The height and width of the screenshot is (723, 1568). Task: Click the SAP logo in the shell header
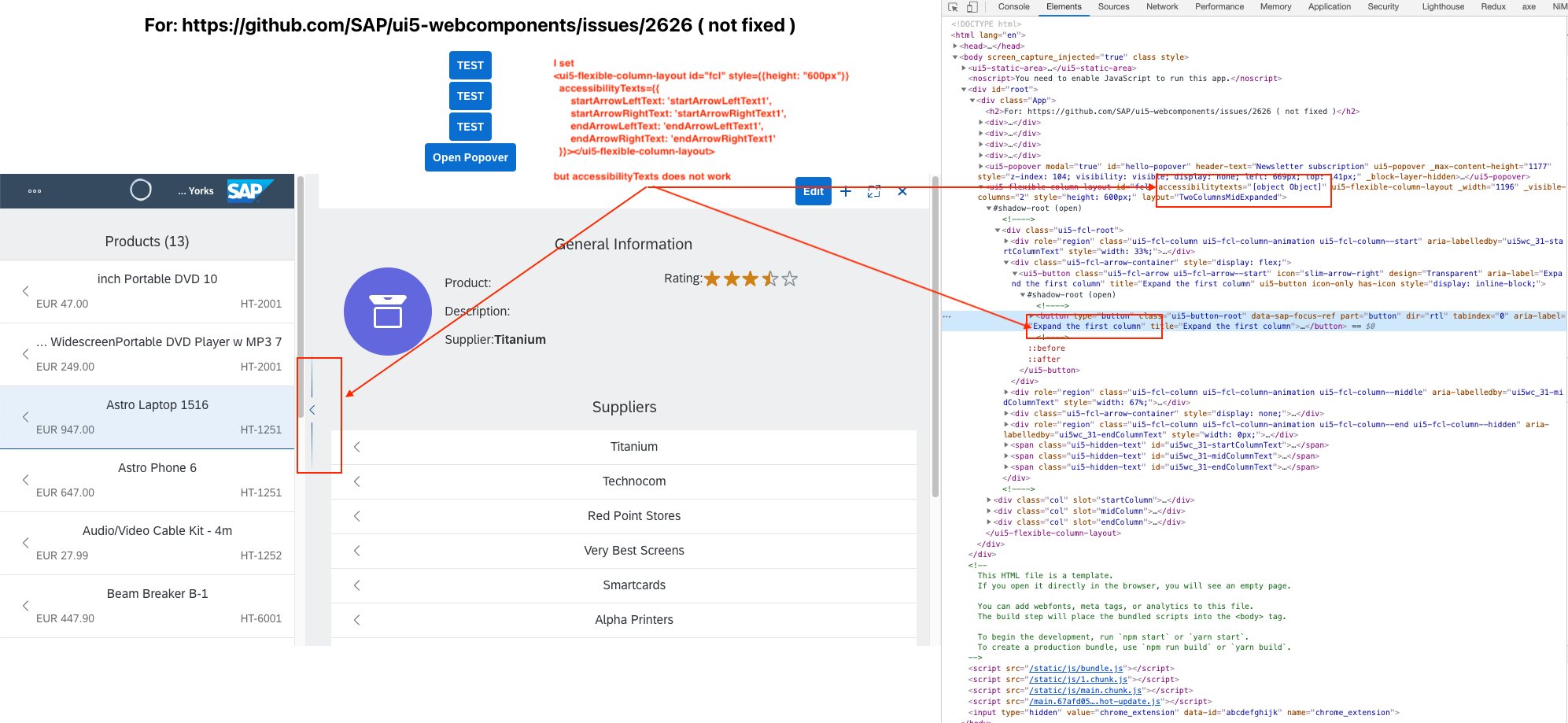point(249,190)
